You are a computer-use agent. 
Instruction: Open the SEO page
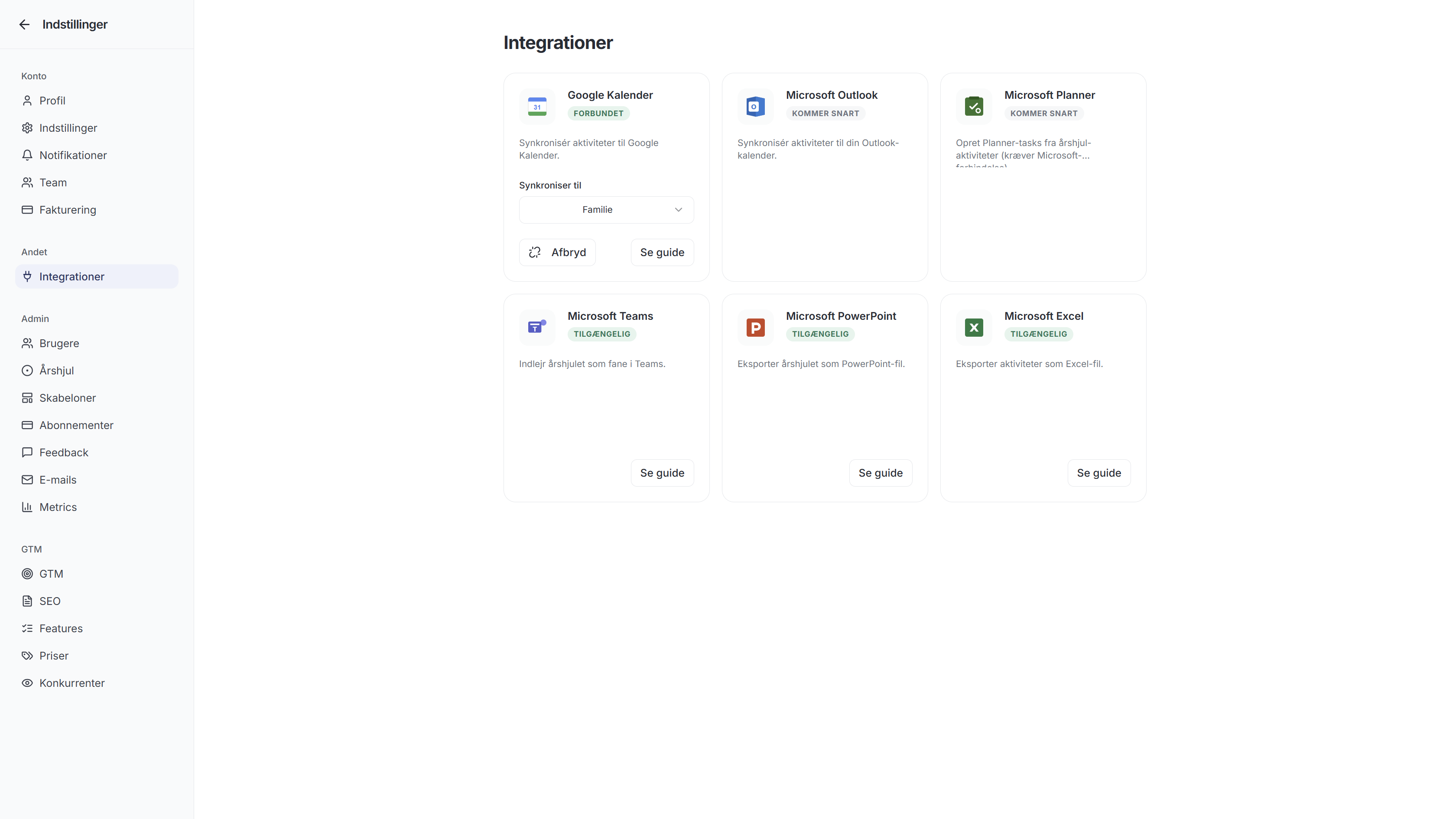tap(97, 601)
